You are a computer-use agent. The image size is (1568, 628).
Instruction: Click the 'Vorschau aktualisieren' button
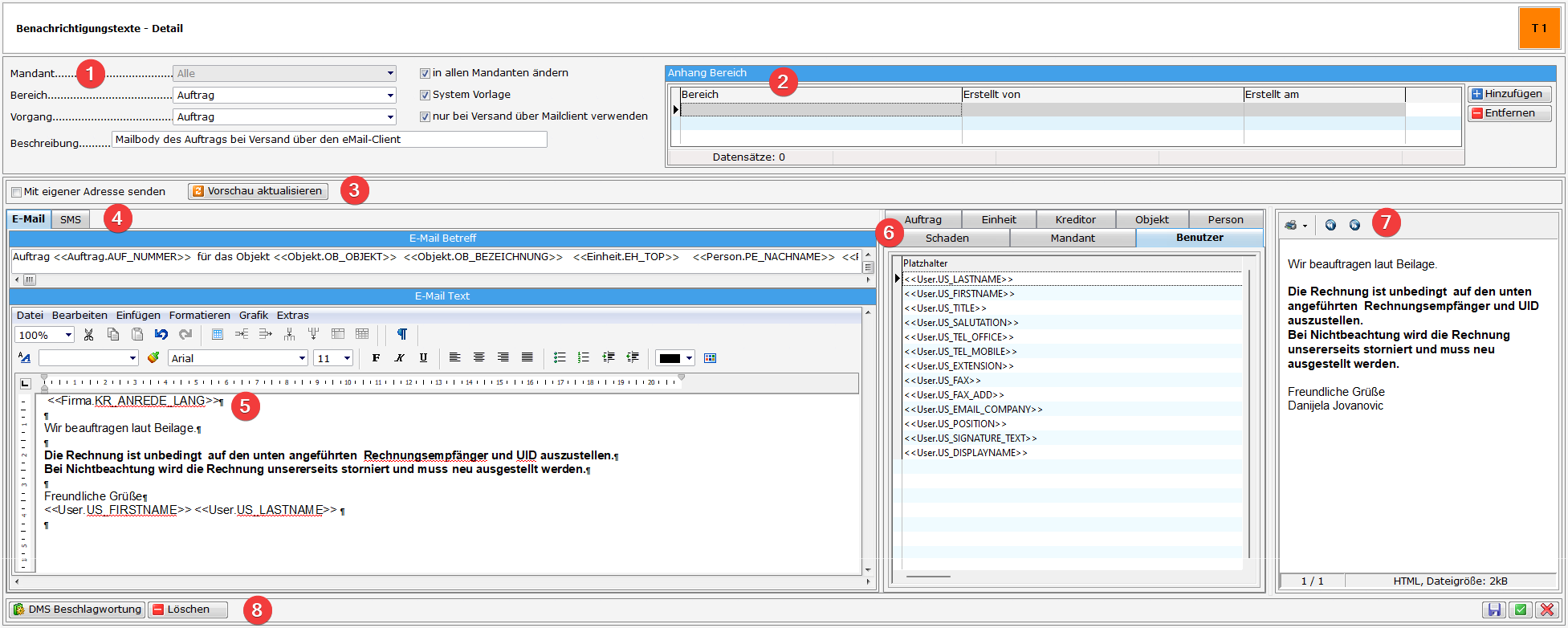point(258,191)
